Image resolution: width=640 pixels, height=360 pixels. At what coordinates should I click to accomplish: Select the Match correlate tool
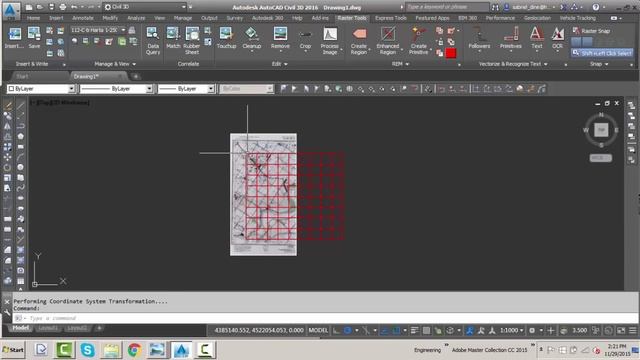173,38
